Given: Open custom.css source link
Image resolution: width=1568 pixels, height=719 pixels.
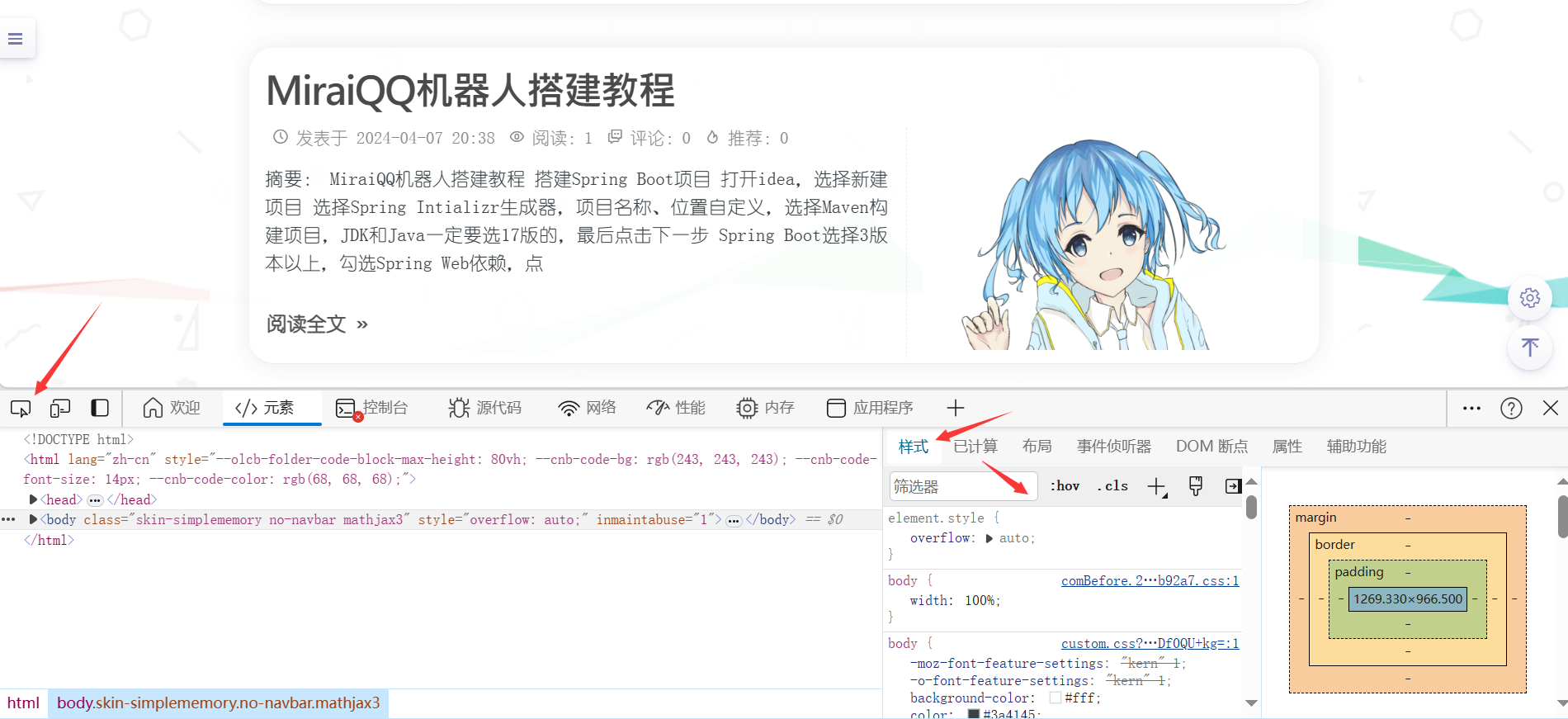Looking at the screenshot, I should point(1150,644).
